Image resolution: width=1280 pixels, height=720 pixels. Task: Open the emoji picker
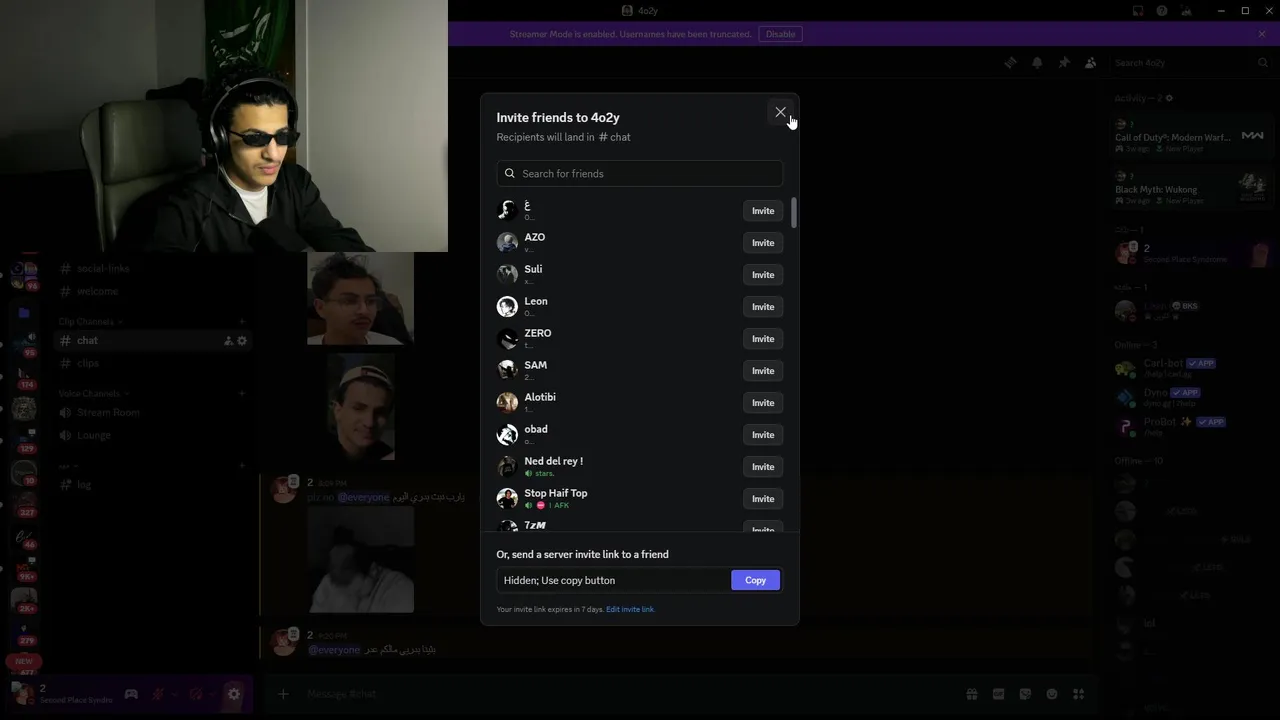click(x=1052, y=694)
